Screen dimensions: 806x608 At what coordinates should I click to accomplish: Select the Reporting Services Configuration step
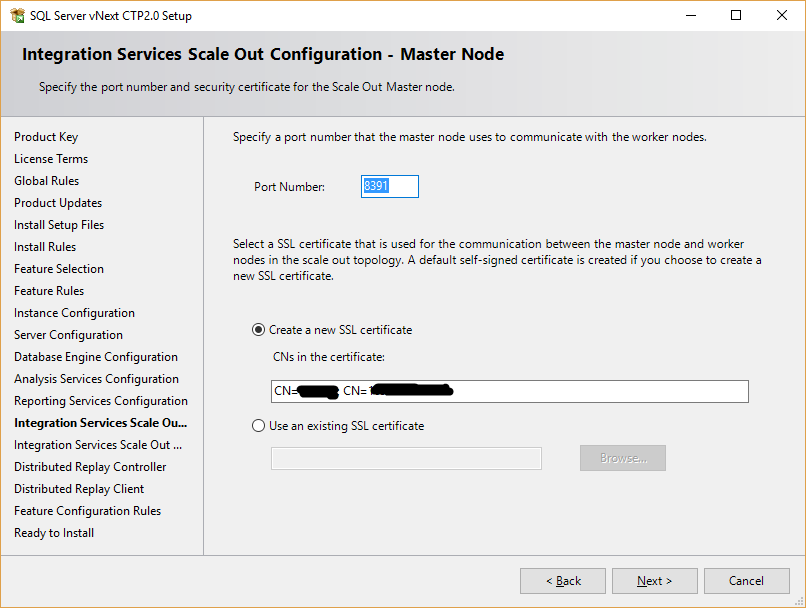pyautogui.click(x=101, y=401)
